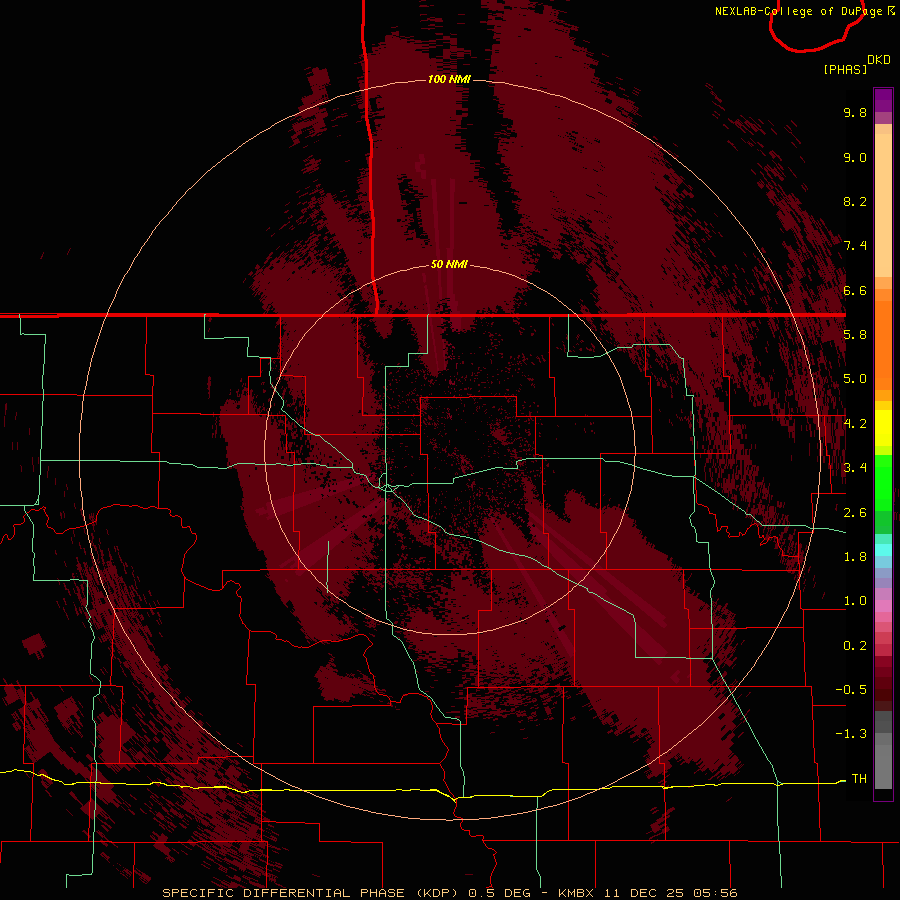Click the 1.0 legend value
The width and height of the screenshot is (900, 900).
pos(855,601)
